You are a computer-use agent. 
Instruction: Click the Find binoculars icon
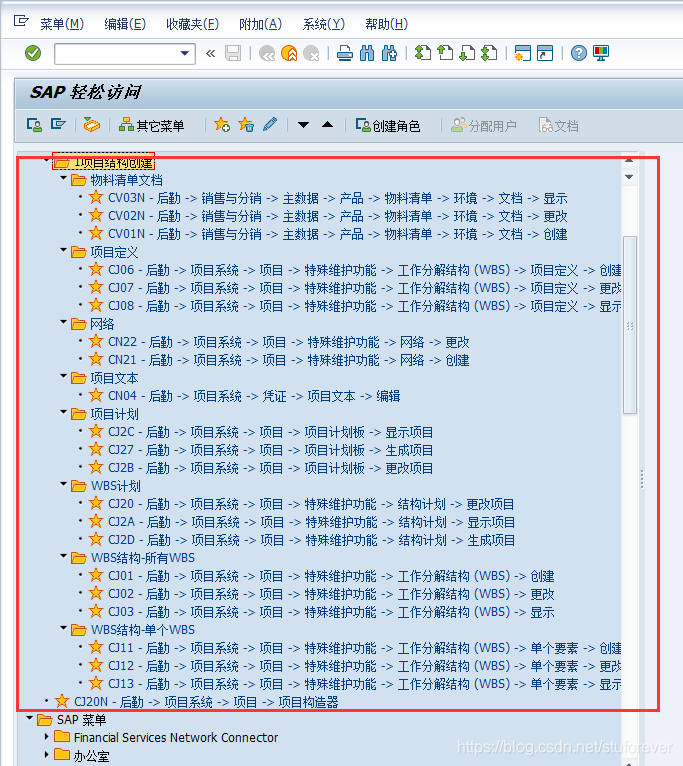coord(367,53)
